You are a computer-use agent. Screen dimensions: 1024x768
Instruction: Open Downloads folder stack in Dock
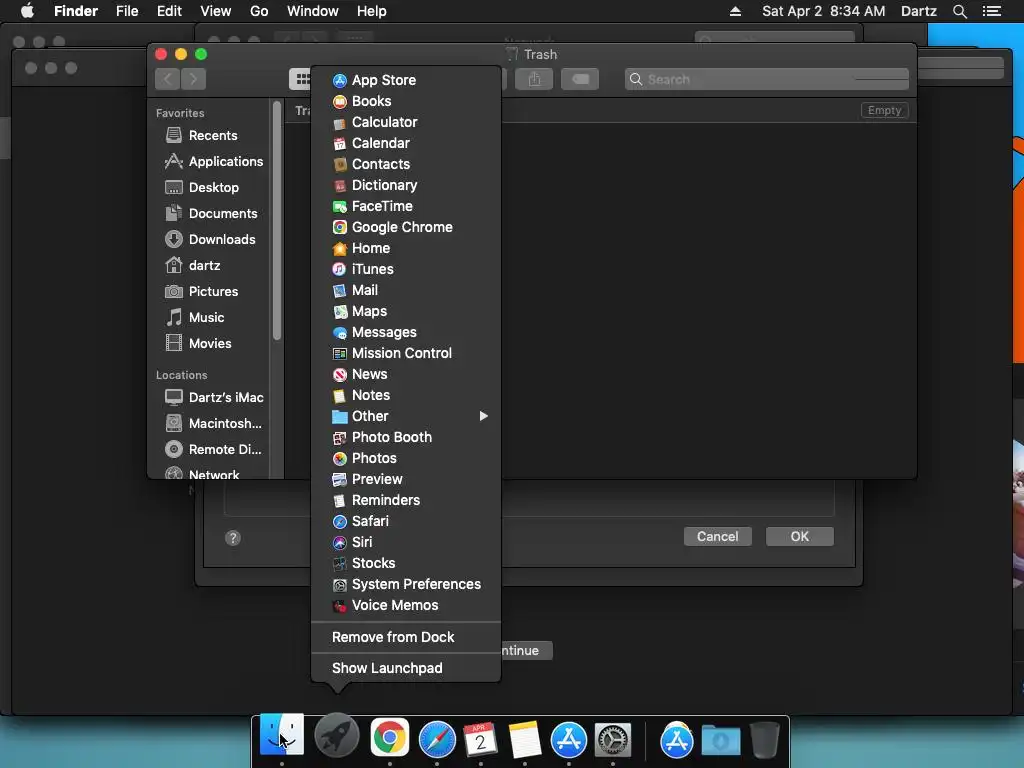point(720,740)
